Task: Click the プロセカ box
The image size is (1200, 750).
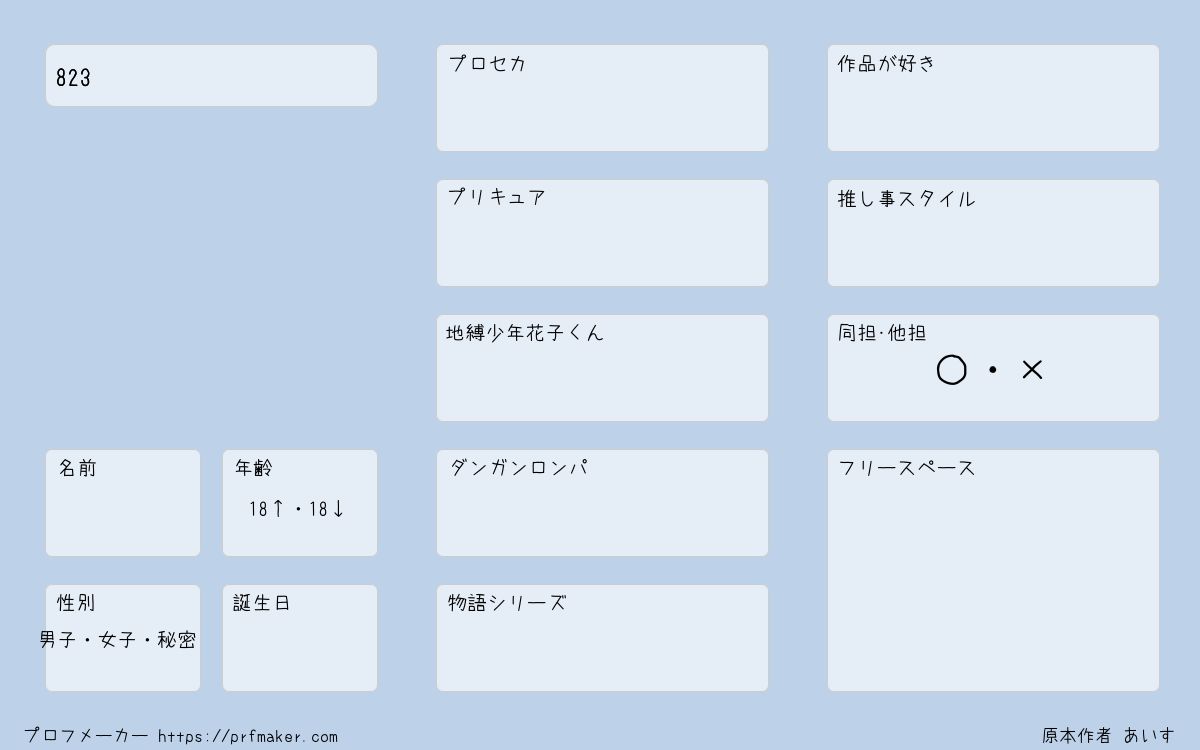Action: [602, 98]
